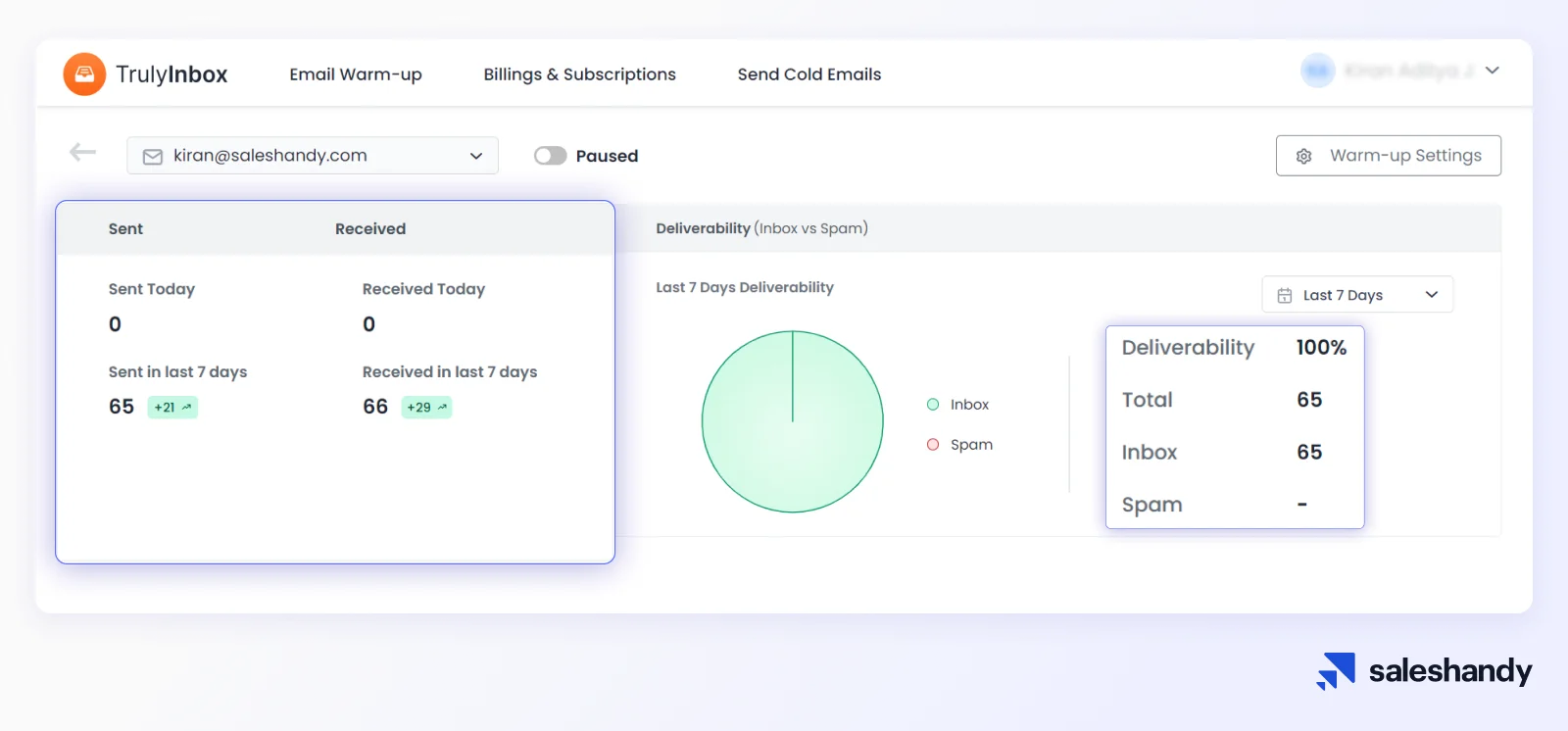Image resolution: width=1568 pixels, height=731 pixels.
Task: Click the Sent in last 7 days label
Action: (x=177, y=372)
